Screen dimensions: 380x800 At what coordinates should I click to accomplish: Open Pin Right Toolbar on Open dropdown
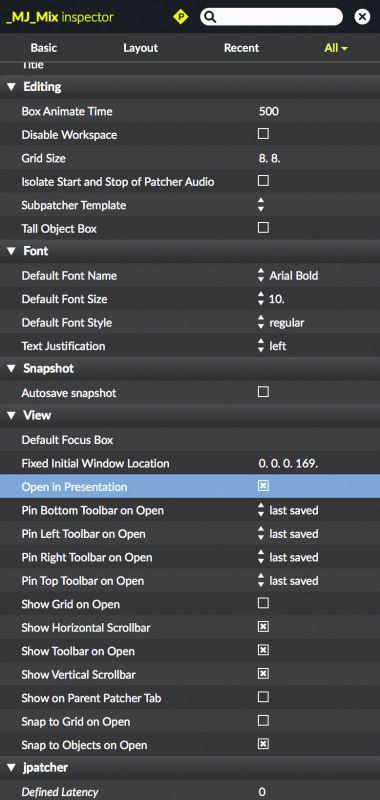[288, 557]
